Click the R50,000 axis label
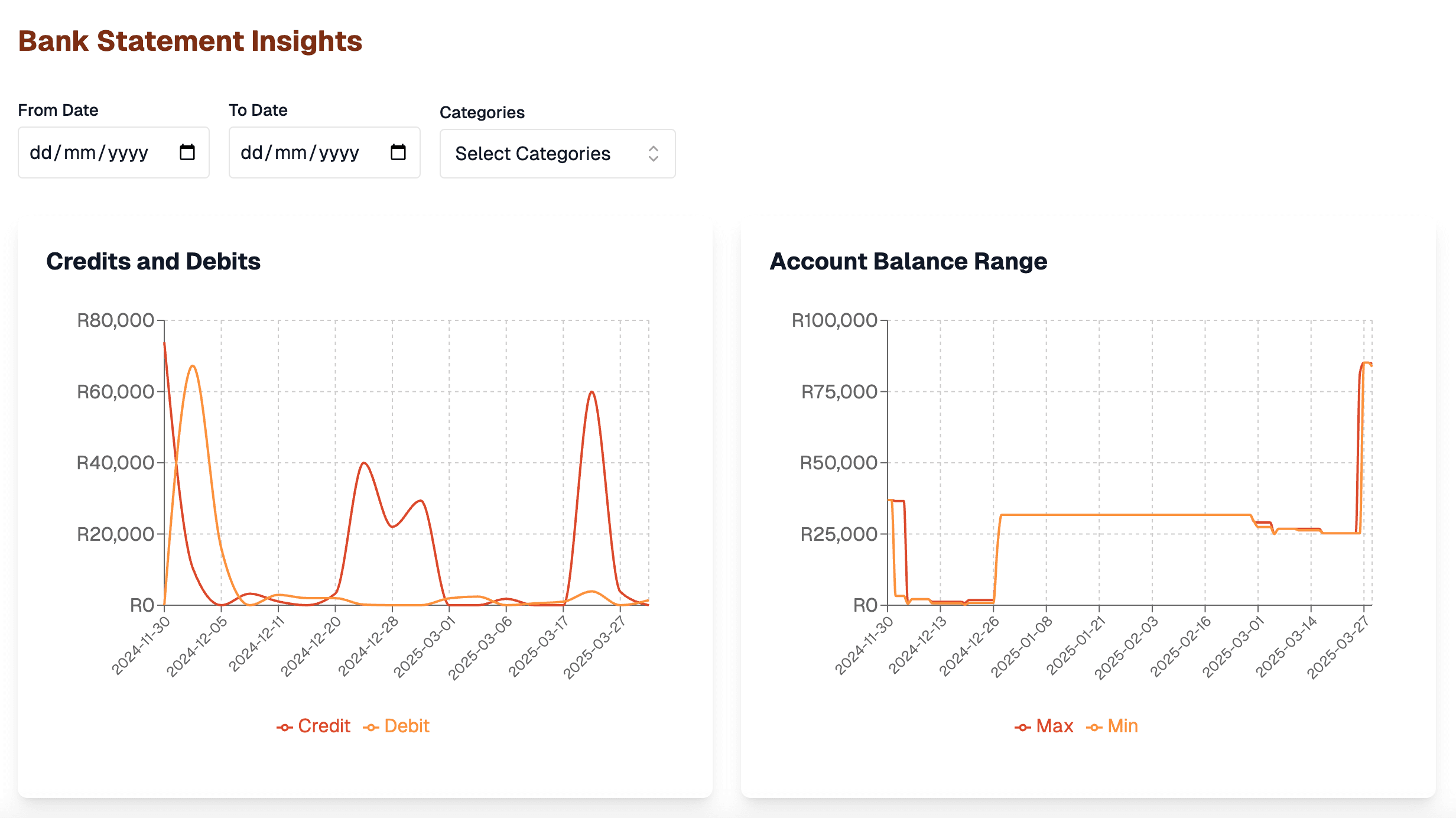This screenshot has width=1456, height=818. [x=839, y=463]
